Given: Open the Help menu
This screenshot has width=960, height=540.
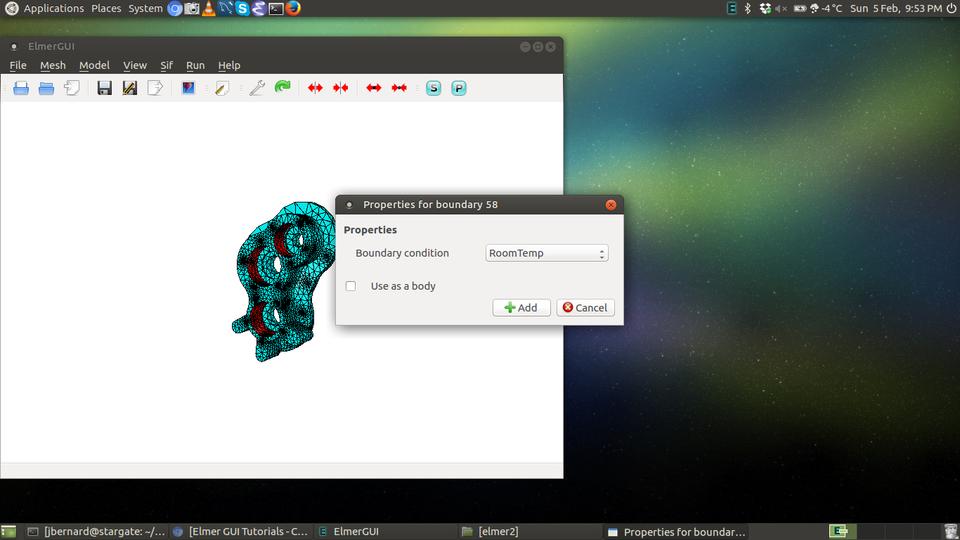Looking at the screenshot, I should pos(229,65).
